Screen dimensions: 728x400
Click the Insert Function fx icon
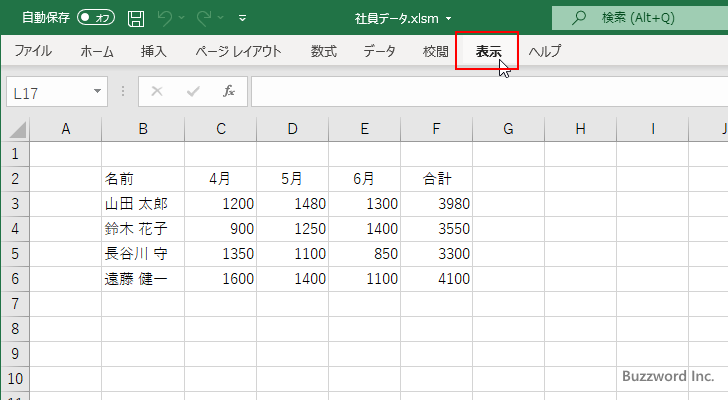229,91
